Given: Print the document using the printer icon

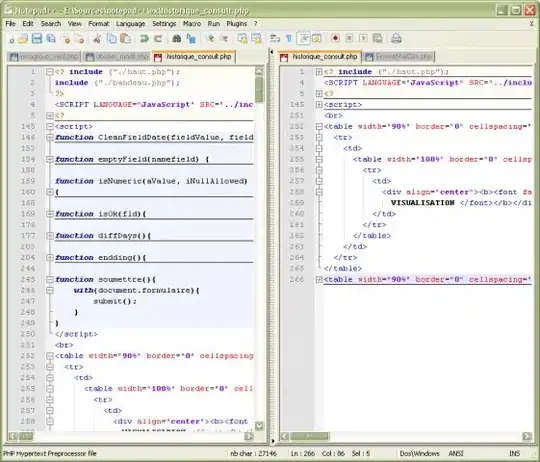Looking at the screenshot, I should pos(396,39).
